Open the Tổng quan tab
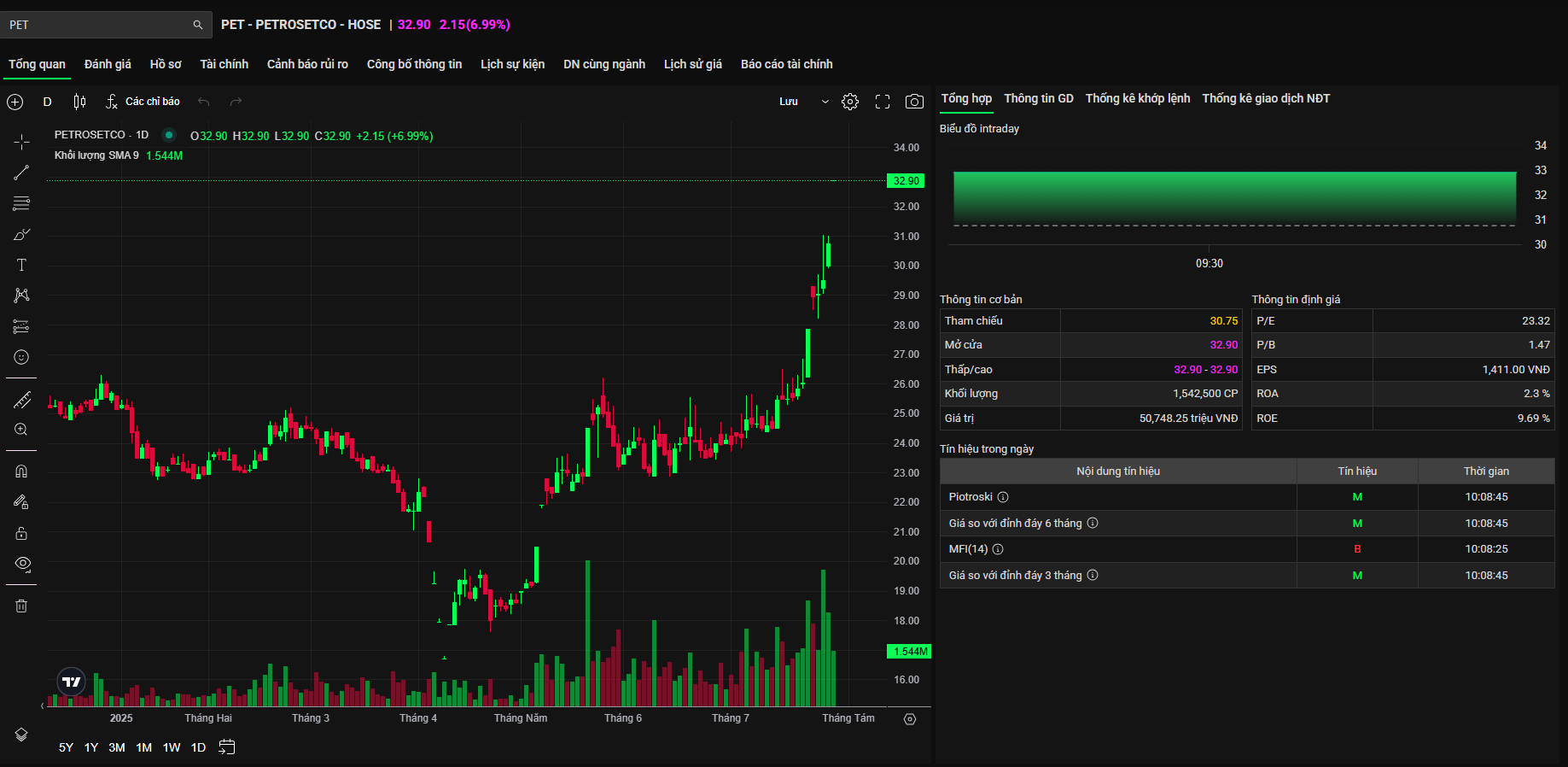This screenshot has width=1568, height=767. (x=37, y=64)
